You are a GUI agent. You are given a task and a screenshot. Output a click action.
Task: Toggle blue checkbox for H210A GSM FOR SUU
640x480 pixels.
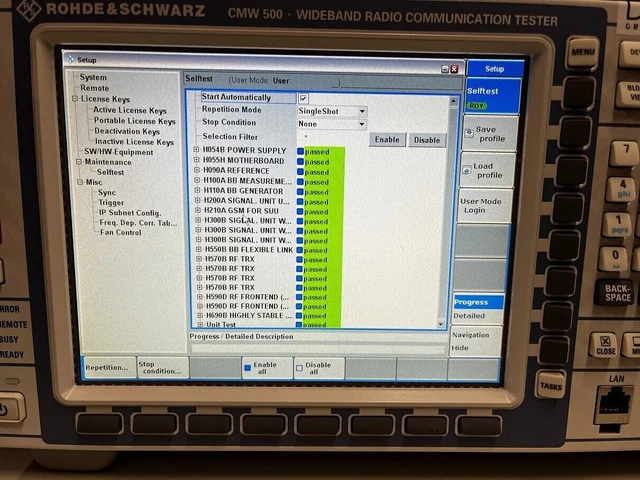pyautogui.click(x=300, y=212)
